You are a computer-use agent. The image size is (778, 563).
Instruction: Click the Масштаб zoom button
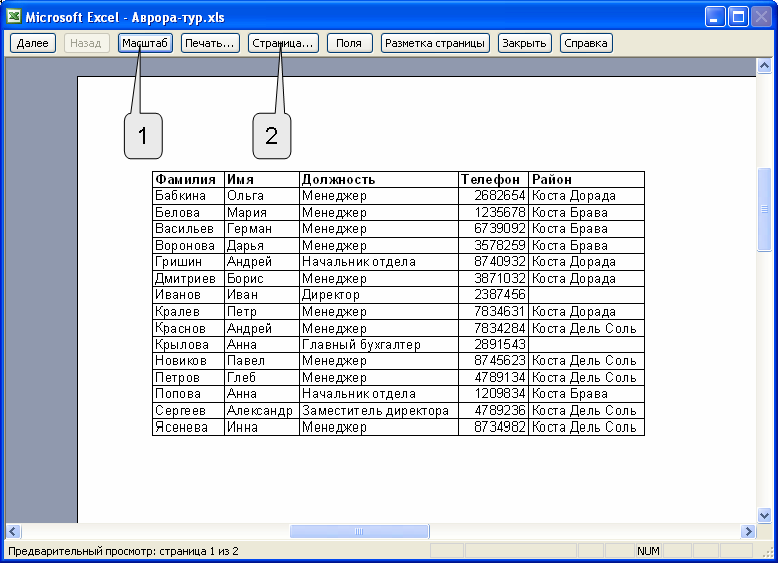click(145, 43)
